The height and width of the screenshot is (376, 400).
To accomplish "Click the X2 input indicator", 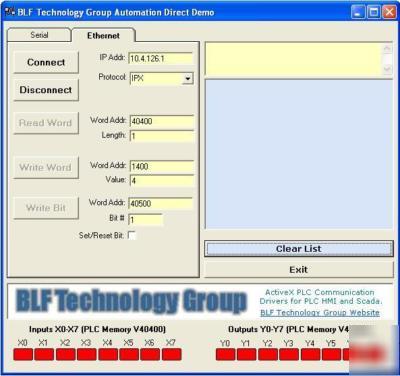I will (x=66, y=354).
